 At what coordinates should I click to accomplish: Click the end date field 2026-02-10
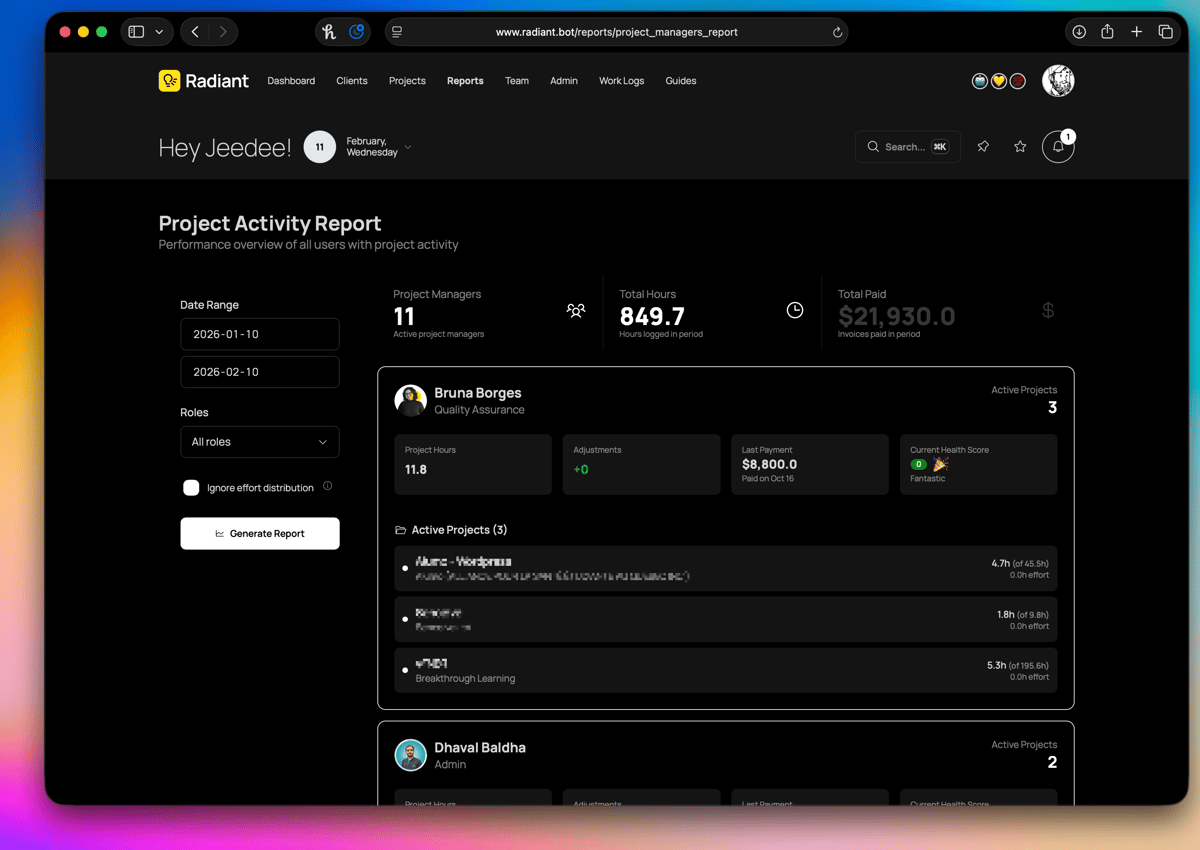[260, 372]
